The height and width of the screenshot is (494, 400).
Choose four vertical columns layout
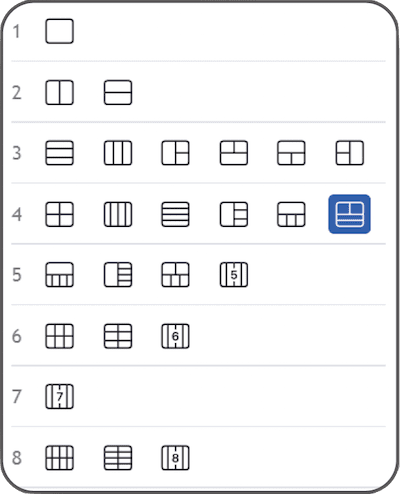[118, 214]
